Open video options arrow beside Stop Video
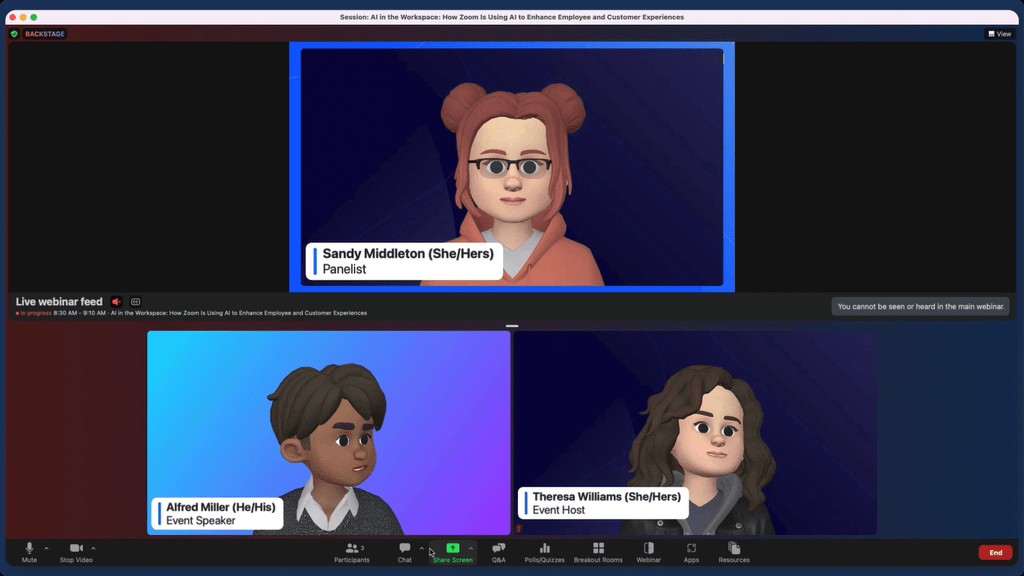Viewport: 1024px width, 576px height. (93, 549)
